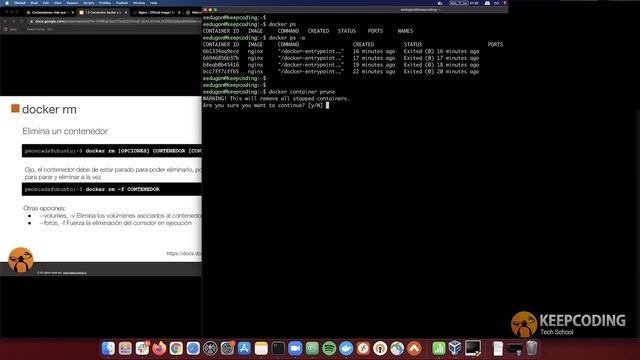Viewport: 640px width, 360px height.
Task: Click 'Elimina un contenedor' slide subtitle
Action: coord(65,131)
